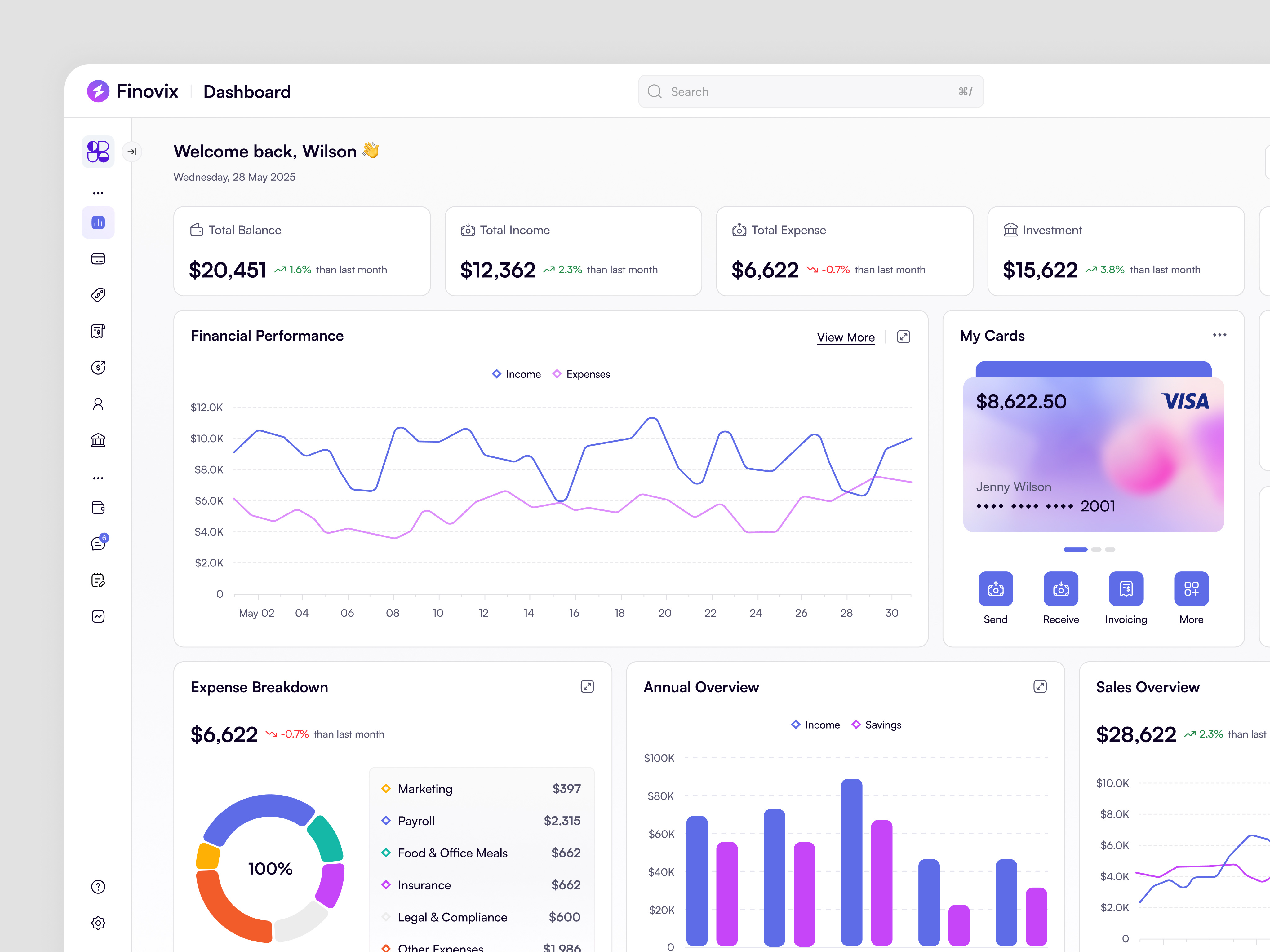Open the bank institution icon in sidebar
This screenshot has height=952, width=1270.
pyautogui.click(x=98, y=440)
